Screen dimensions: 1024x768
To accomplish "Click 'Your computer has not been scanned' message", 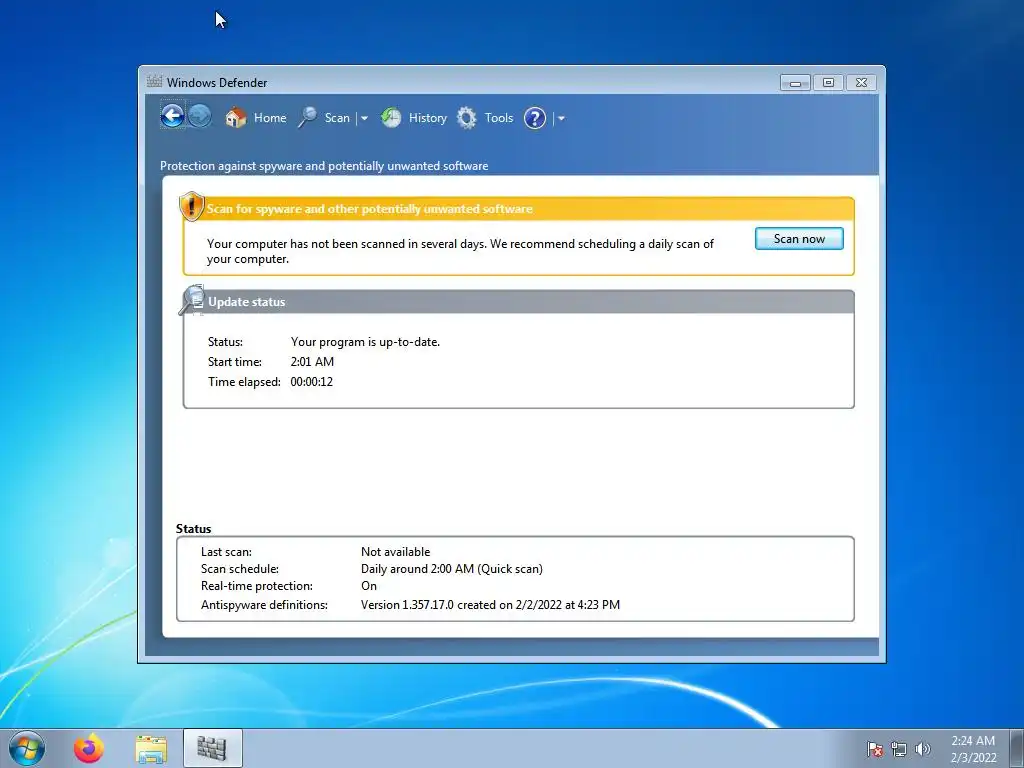I will click(x=460, y=251).
